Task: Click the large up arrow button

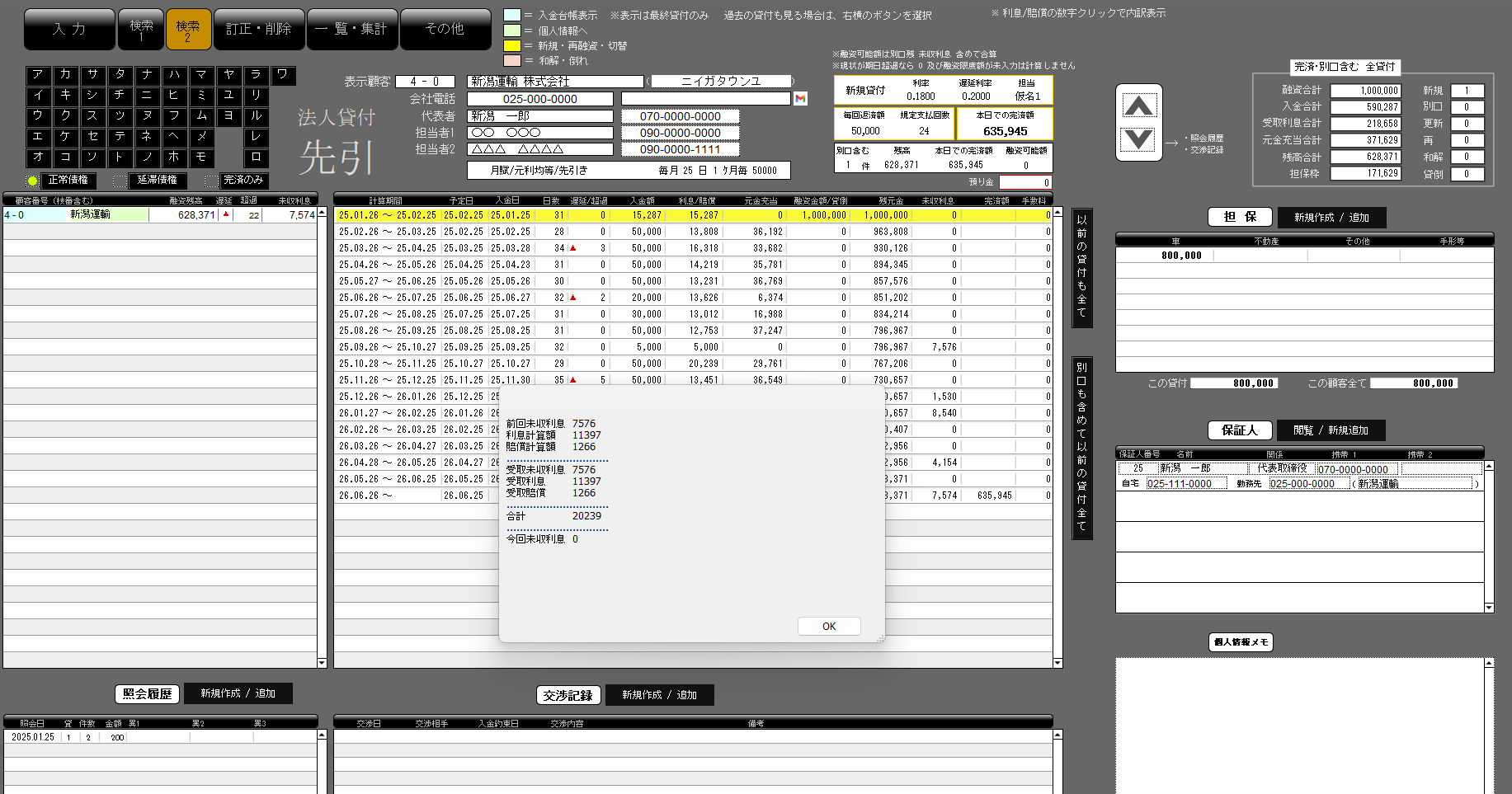Action: pyautogui.click(x=1138, y=106)
